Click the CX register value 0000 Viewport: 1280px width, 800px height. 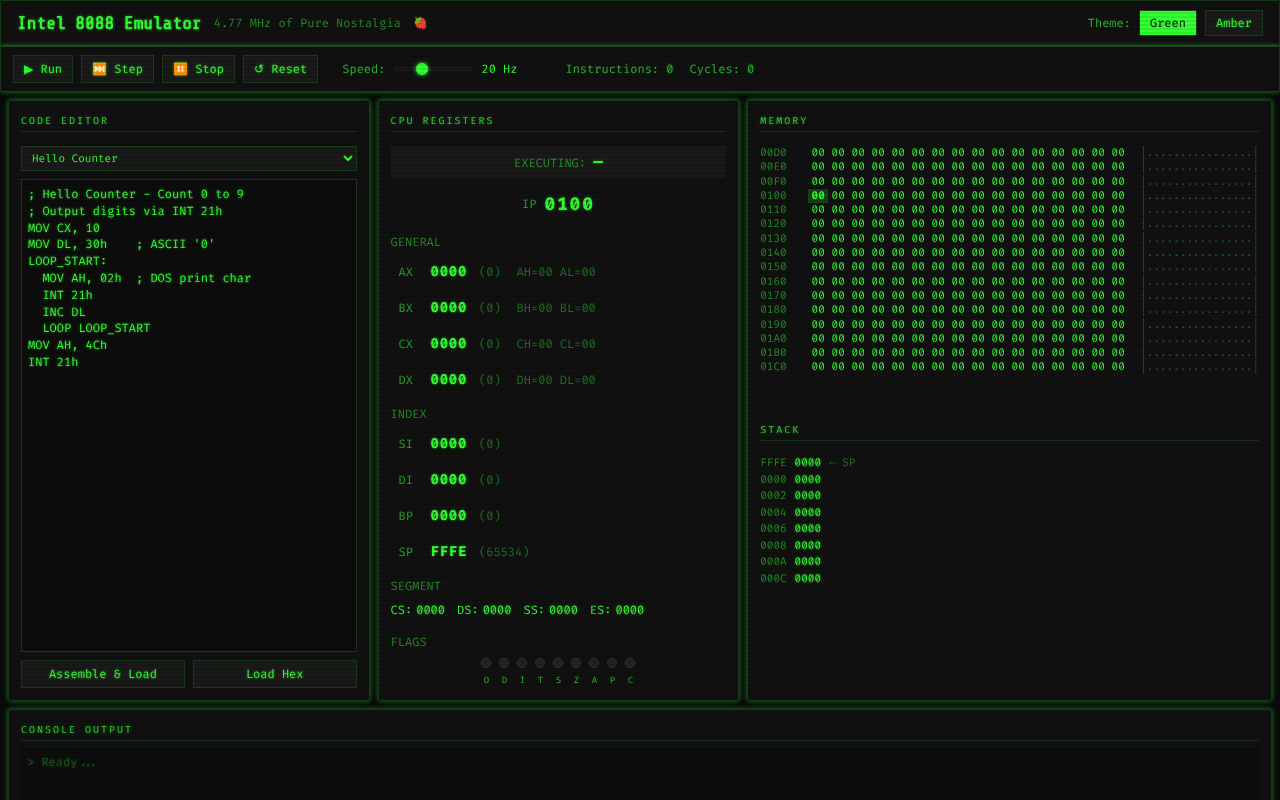click(x=448, y=344)
